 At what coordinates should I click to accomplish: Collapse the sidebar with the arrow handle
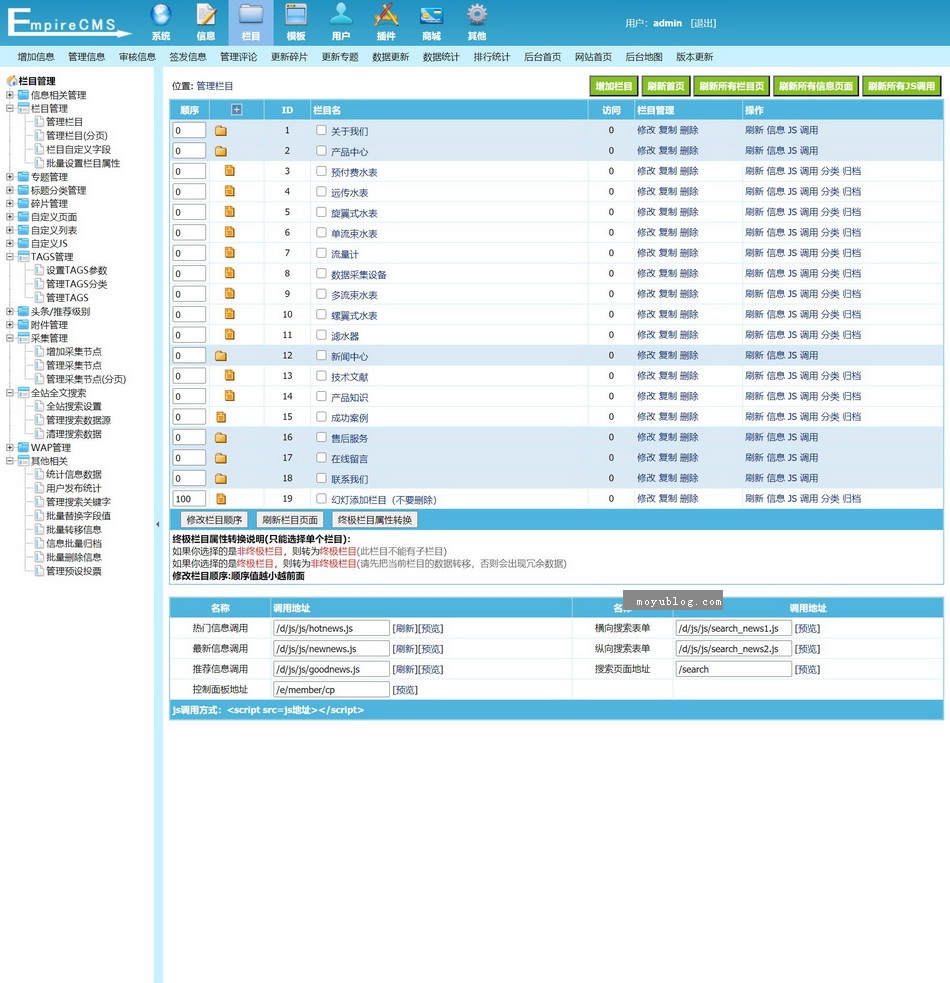click(157, 524)
